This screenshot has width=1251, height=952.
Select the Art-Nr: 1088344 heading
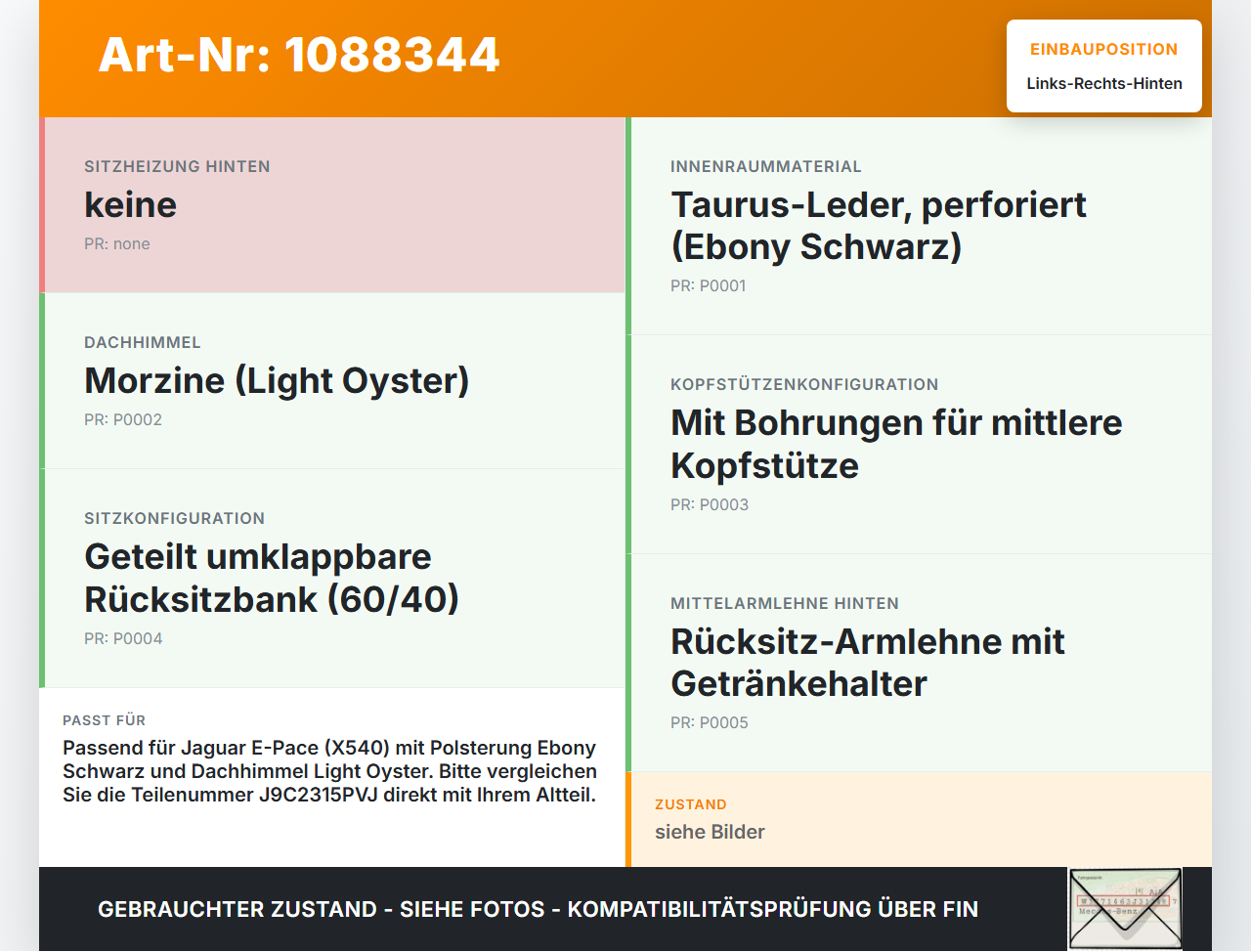[299, 55]
